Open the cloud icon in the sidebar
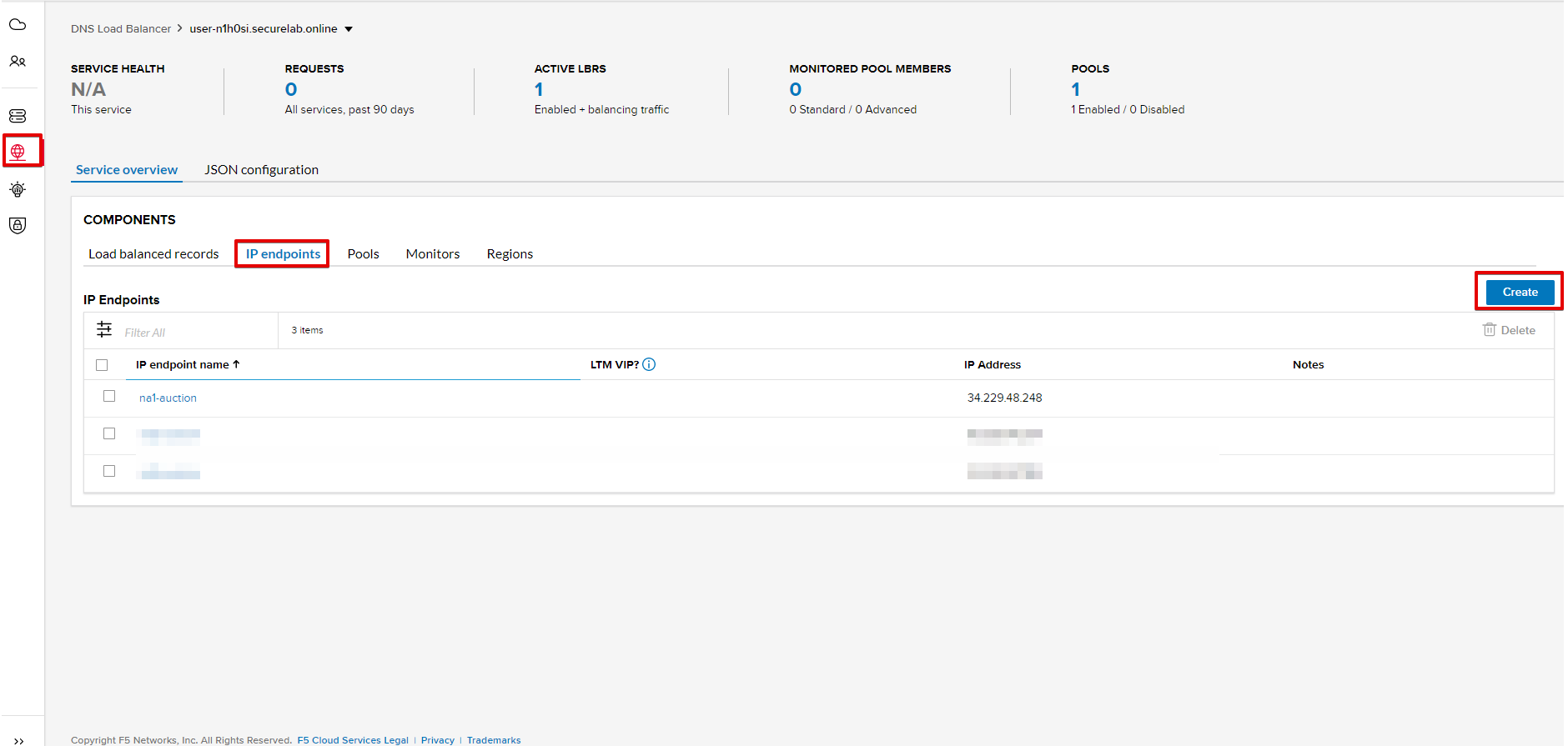1568x746 pixels. [x=18, y=24]
